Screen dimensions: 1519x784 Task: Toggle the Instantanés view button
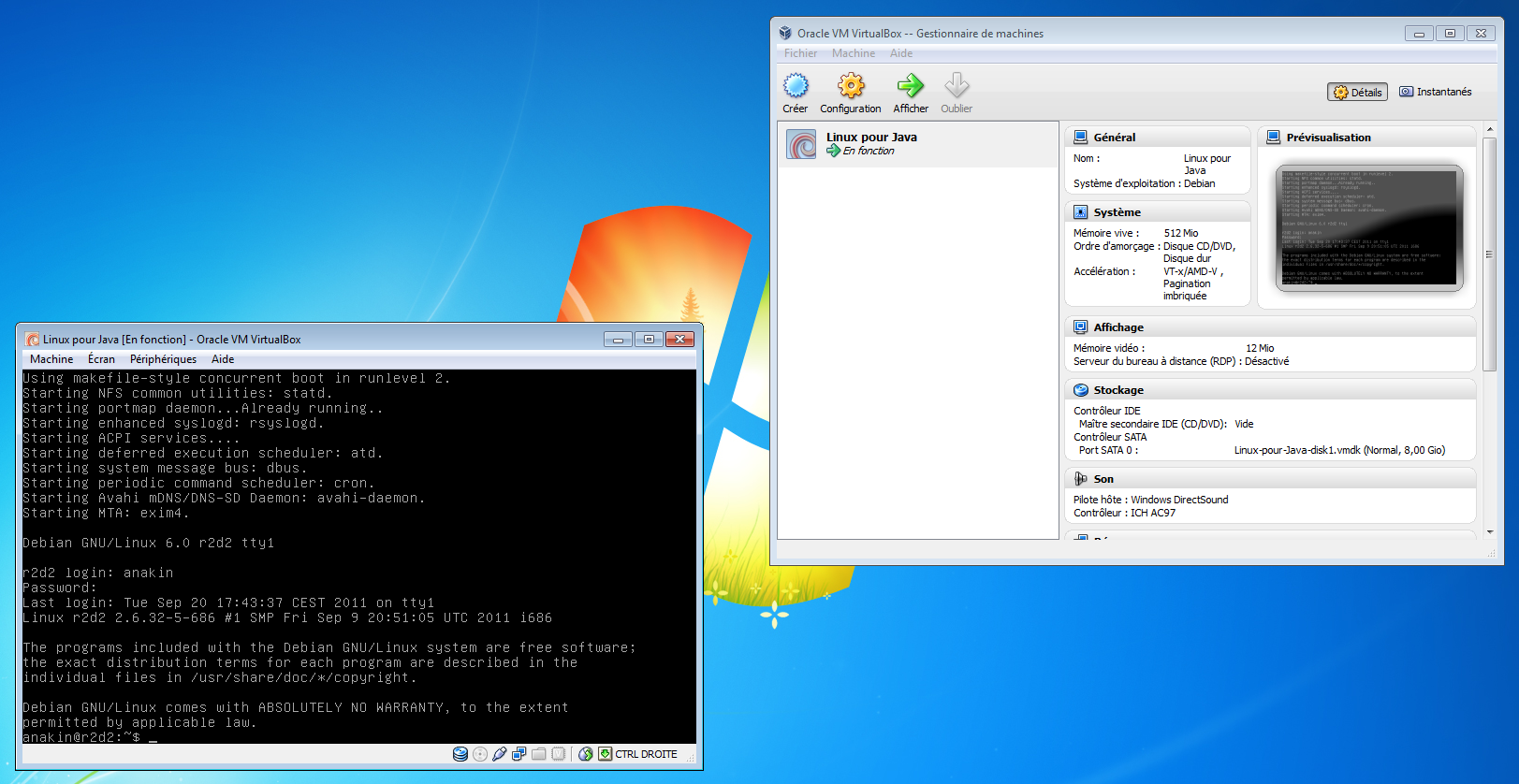click(1436, 92)
